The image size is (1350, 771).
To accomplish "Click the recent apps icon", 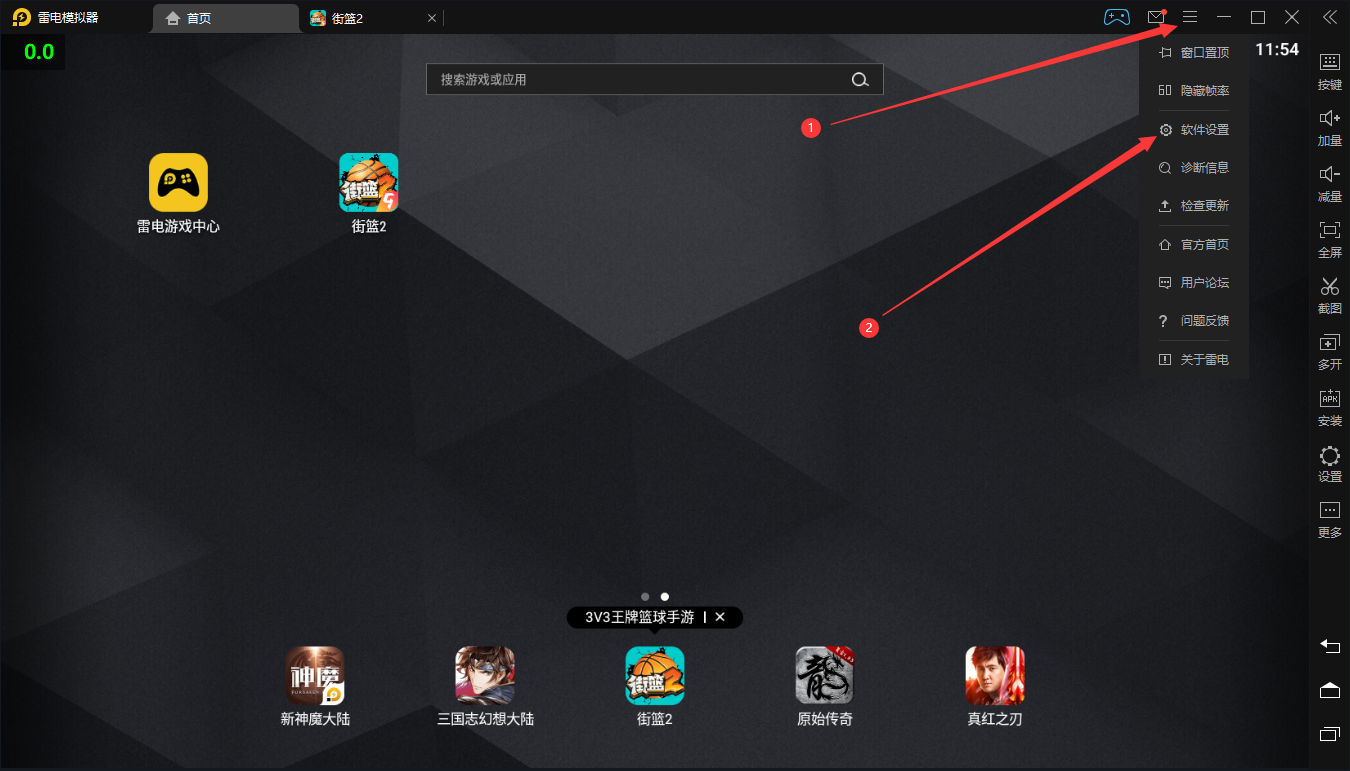I will point(1329,734).
